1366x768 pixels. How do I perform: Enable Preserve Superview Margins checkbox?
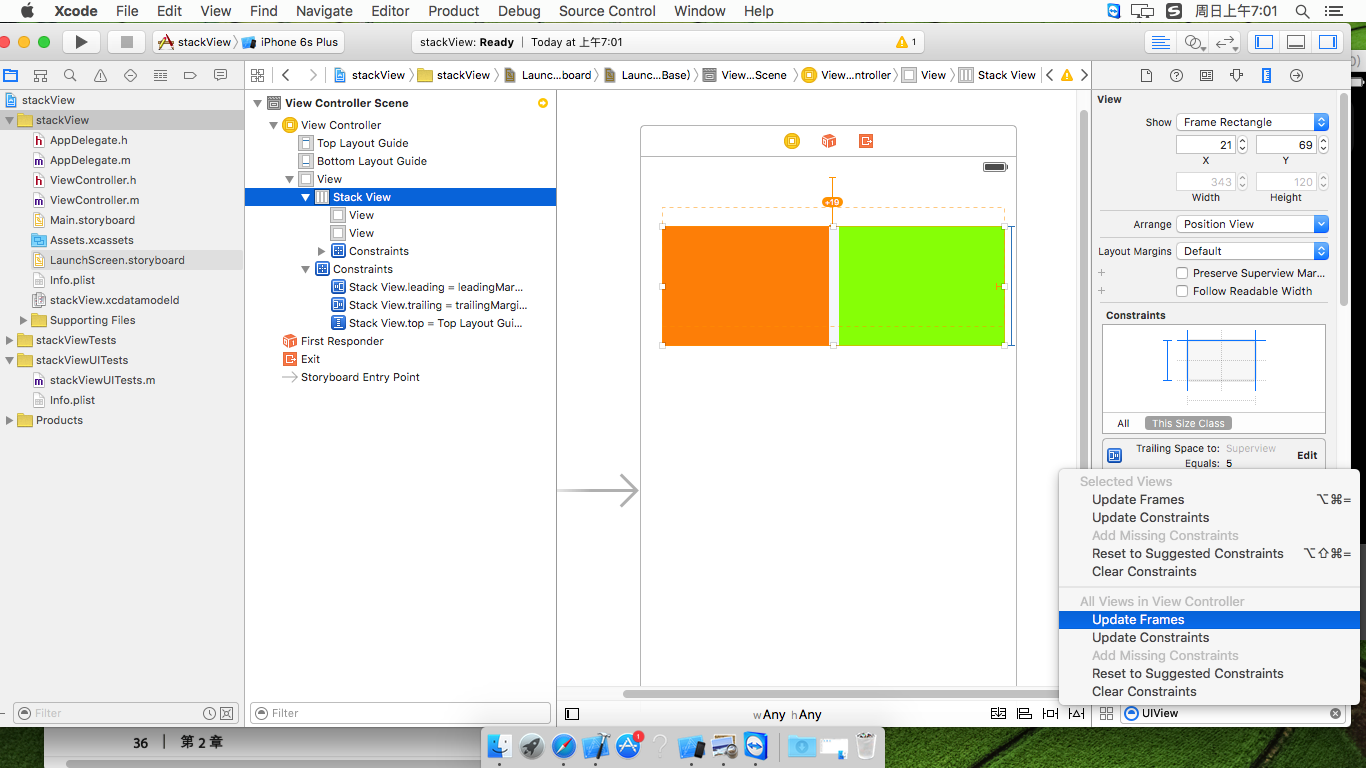coord(1182,273)
